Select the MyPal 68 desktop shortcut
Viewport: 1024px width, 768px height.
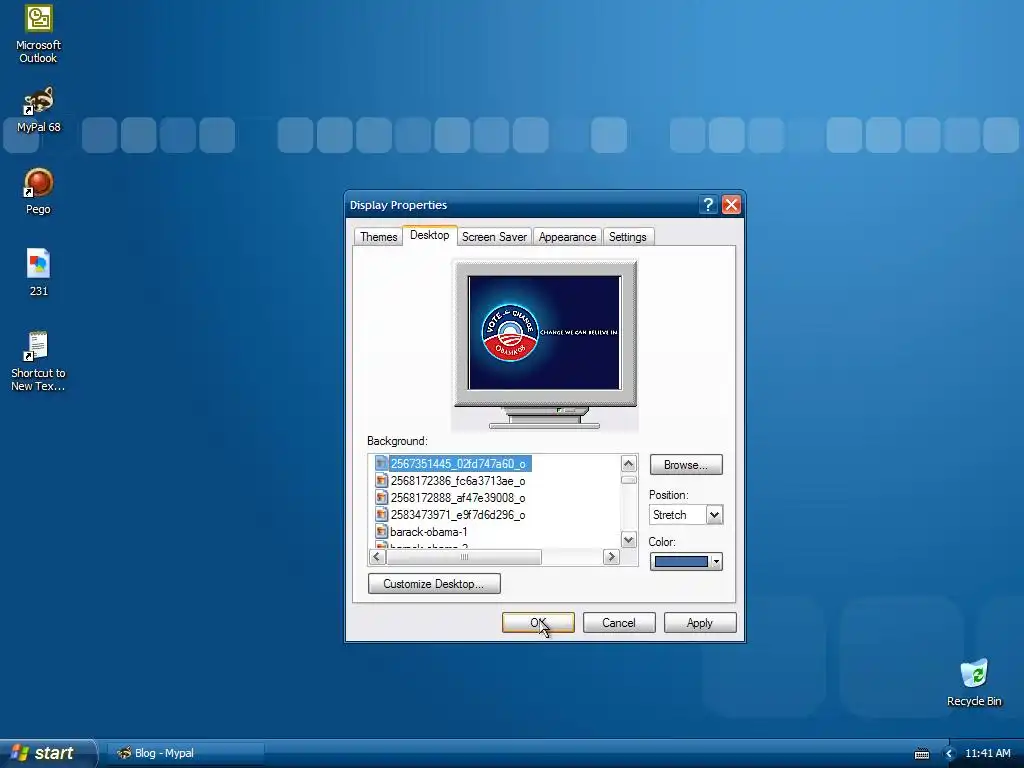38,110
